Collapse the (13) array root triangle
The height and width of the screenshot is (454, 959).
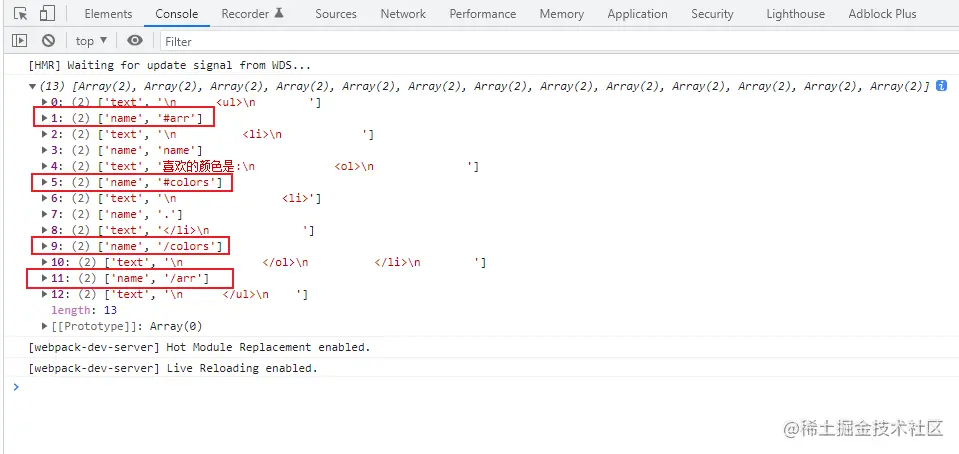tap(32, 86)
